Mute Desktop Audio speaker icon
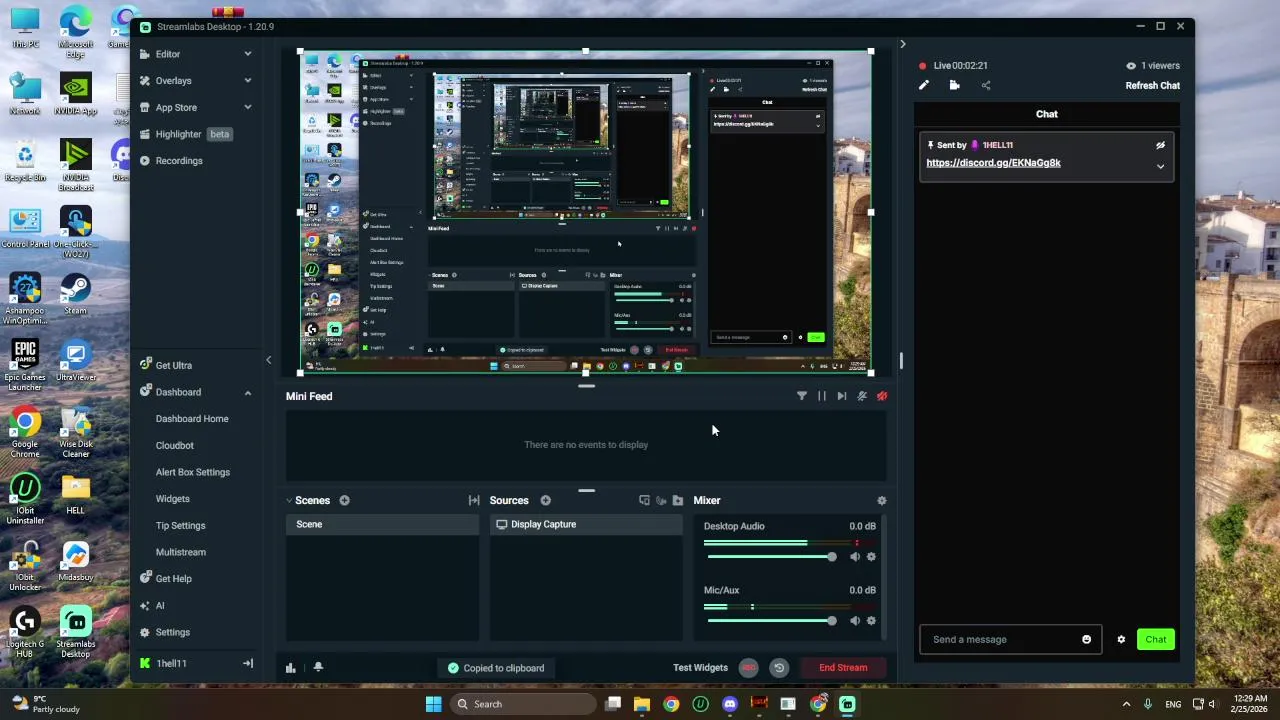1280x720 pixels. [855, 557]
